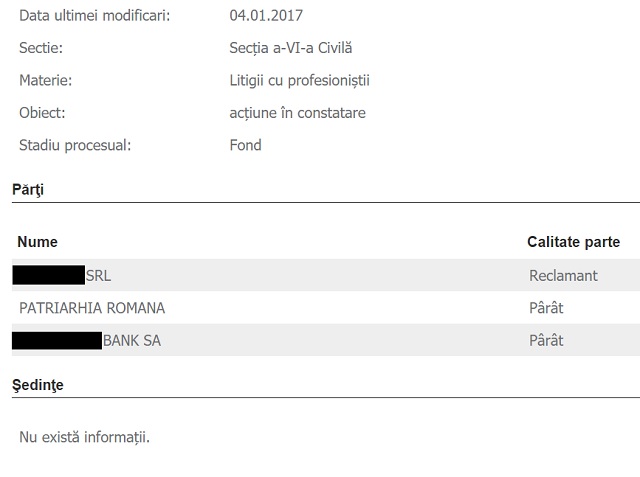Click the "Sectie:" field label
Screen dimensions: 640x477
point(42,48)
